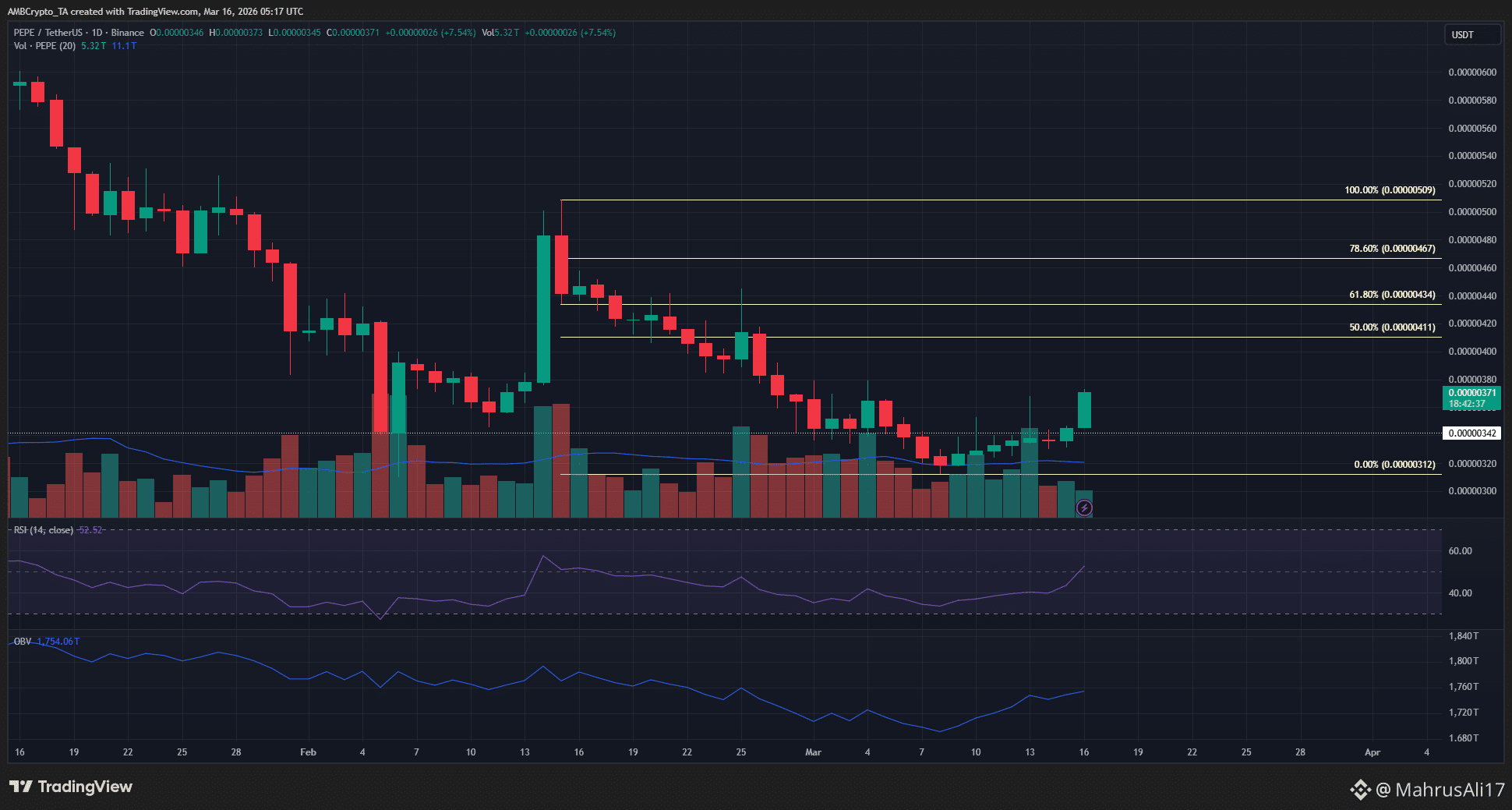1512x810 pixels.
Task: Click the lightning bolt icon on the chart
Action: pos(1083,508)
